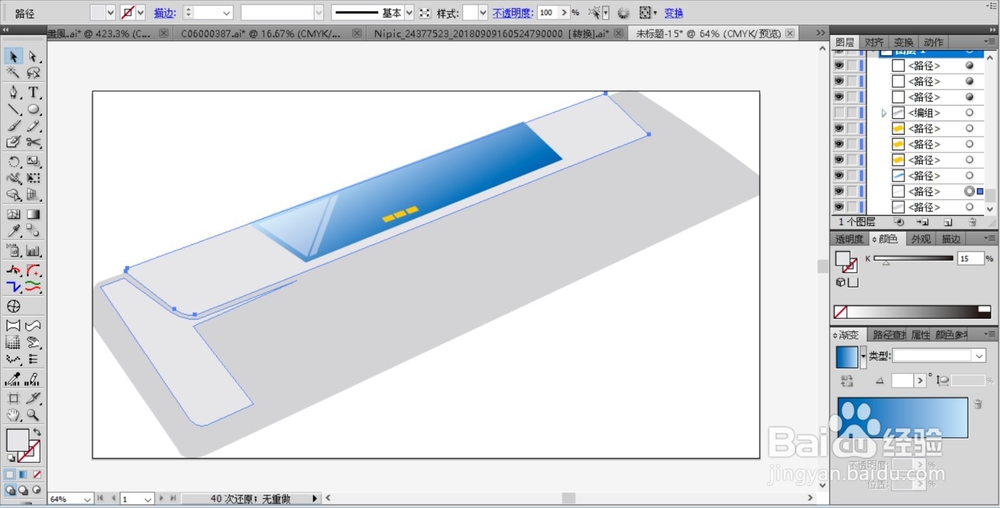
Task: Toggle visibility of second <路径> row
Action: pos(839,82)
